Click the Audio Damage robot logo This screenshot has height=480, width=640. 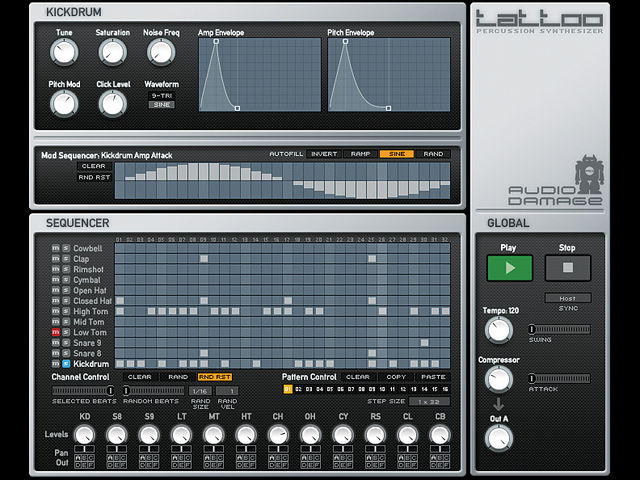pyautogui.click(x=589, y=174)
